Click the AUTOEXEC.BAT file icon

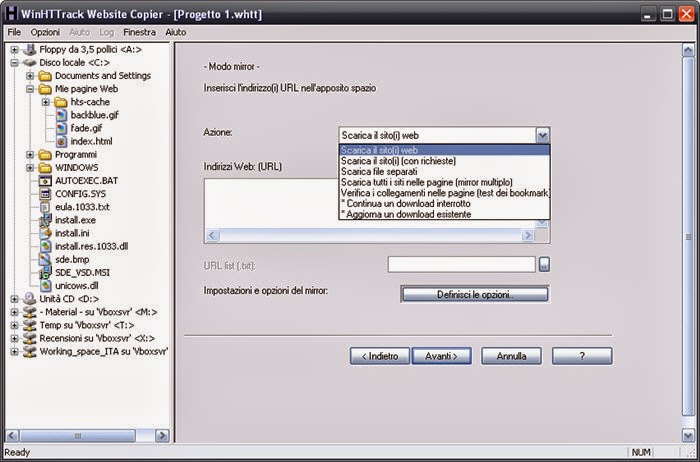pyautogui.click(x=45, y=181)
